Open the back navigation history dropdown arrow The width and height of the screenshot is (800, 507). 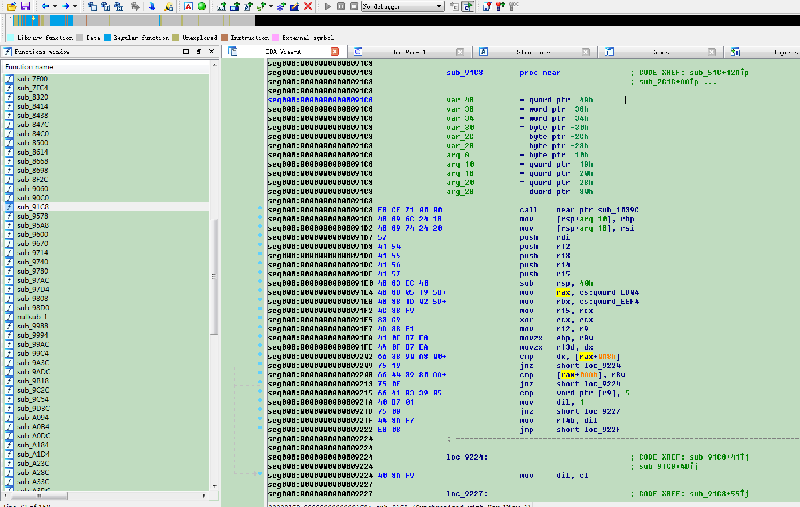(55, 6)
